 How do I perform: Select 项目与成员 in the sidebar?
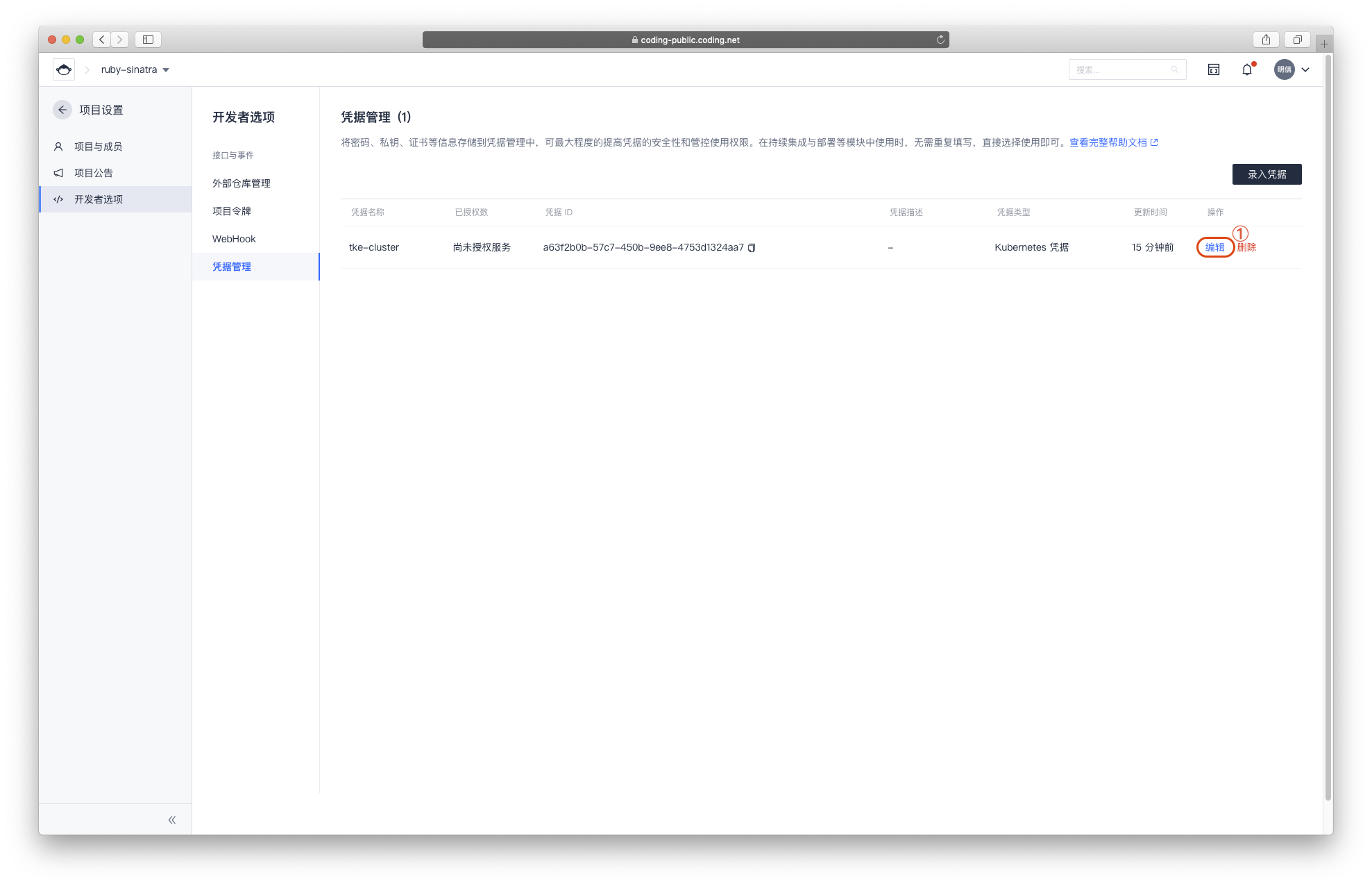(98, 147)
